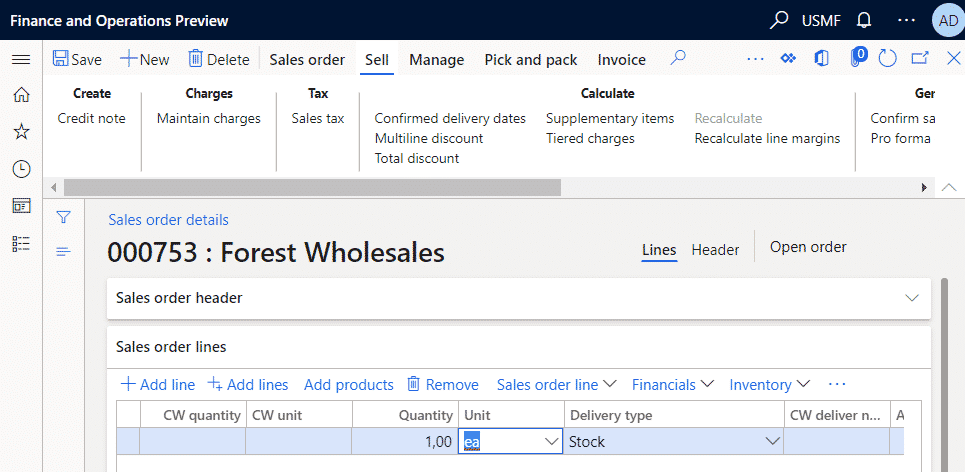965x472 pixels.
Task: Open grid toolbar overflow ellipsis
Action: pos(837,385)
